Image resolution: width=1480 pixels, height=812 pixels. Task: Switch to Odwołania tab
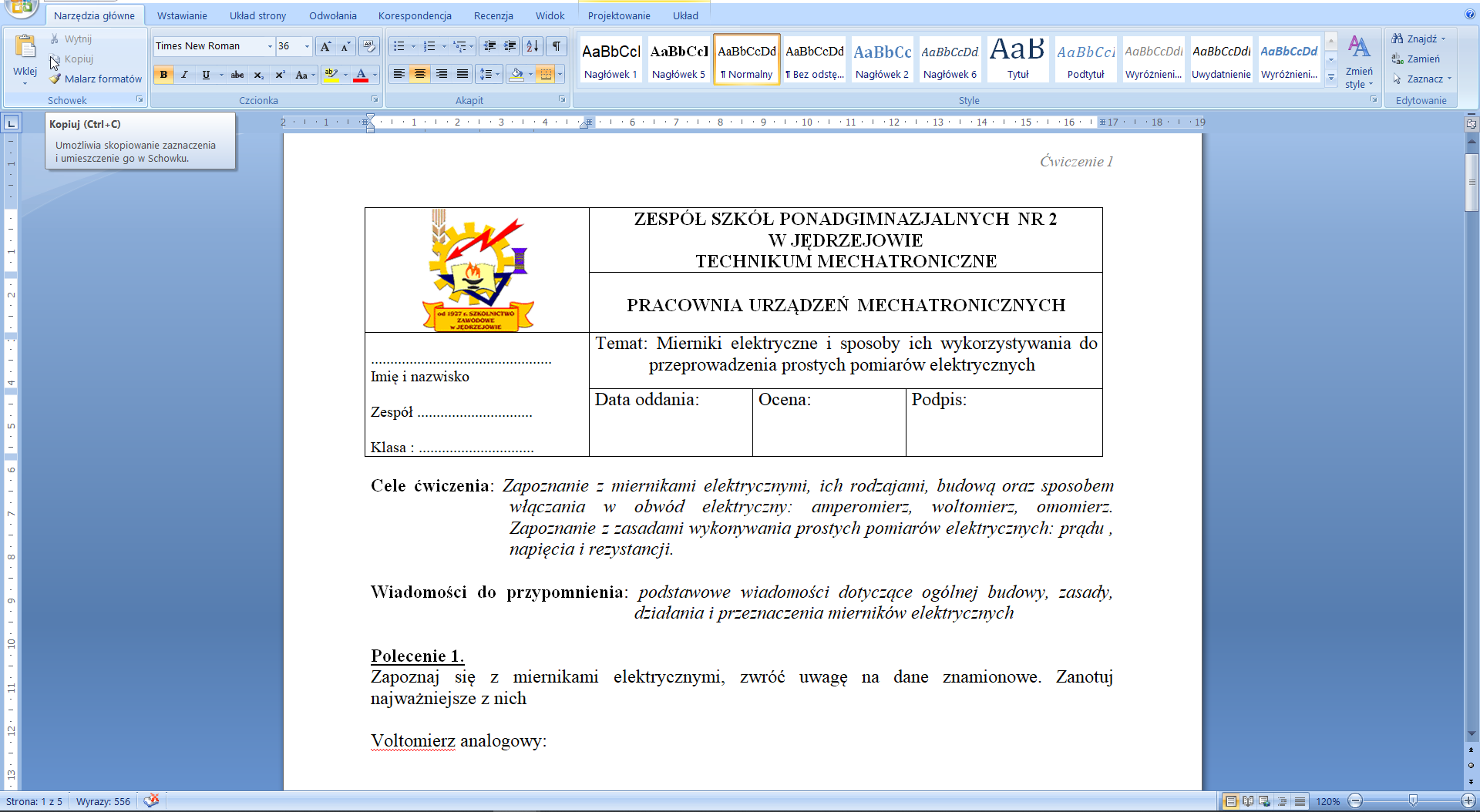click(x=333, y=15)
